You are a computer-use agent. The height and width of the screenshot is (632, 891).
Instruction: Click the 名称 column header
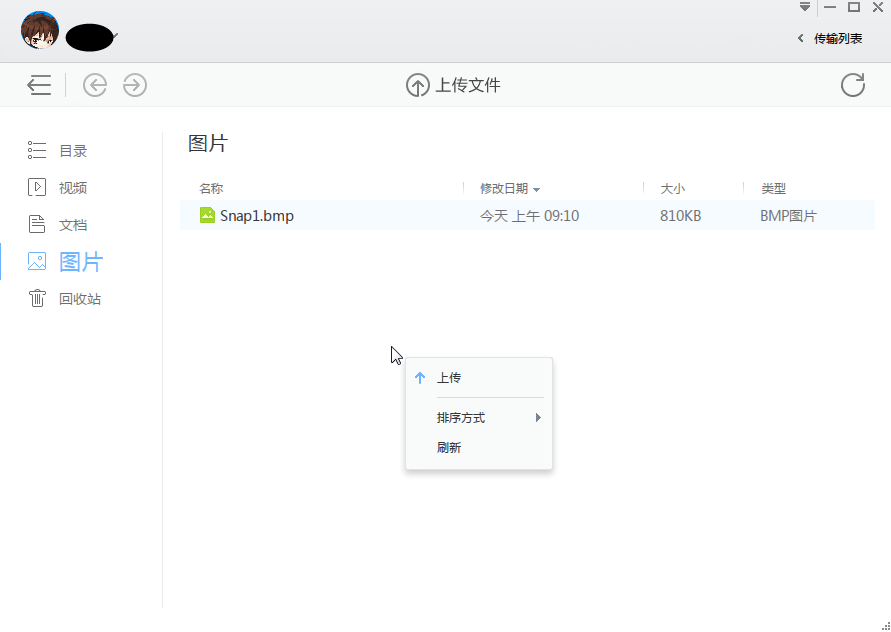tap(211, 188)
